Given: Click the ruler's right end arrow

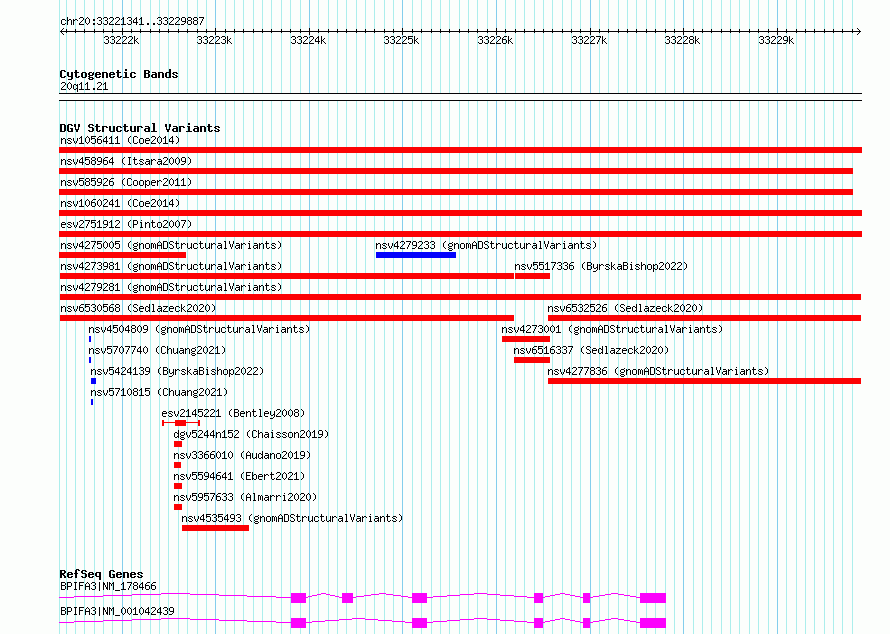Looking at the screenshot, I should [858, 31].
